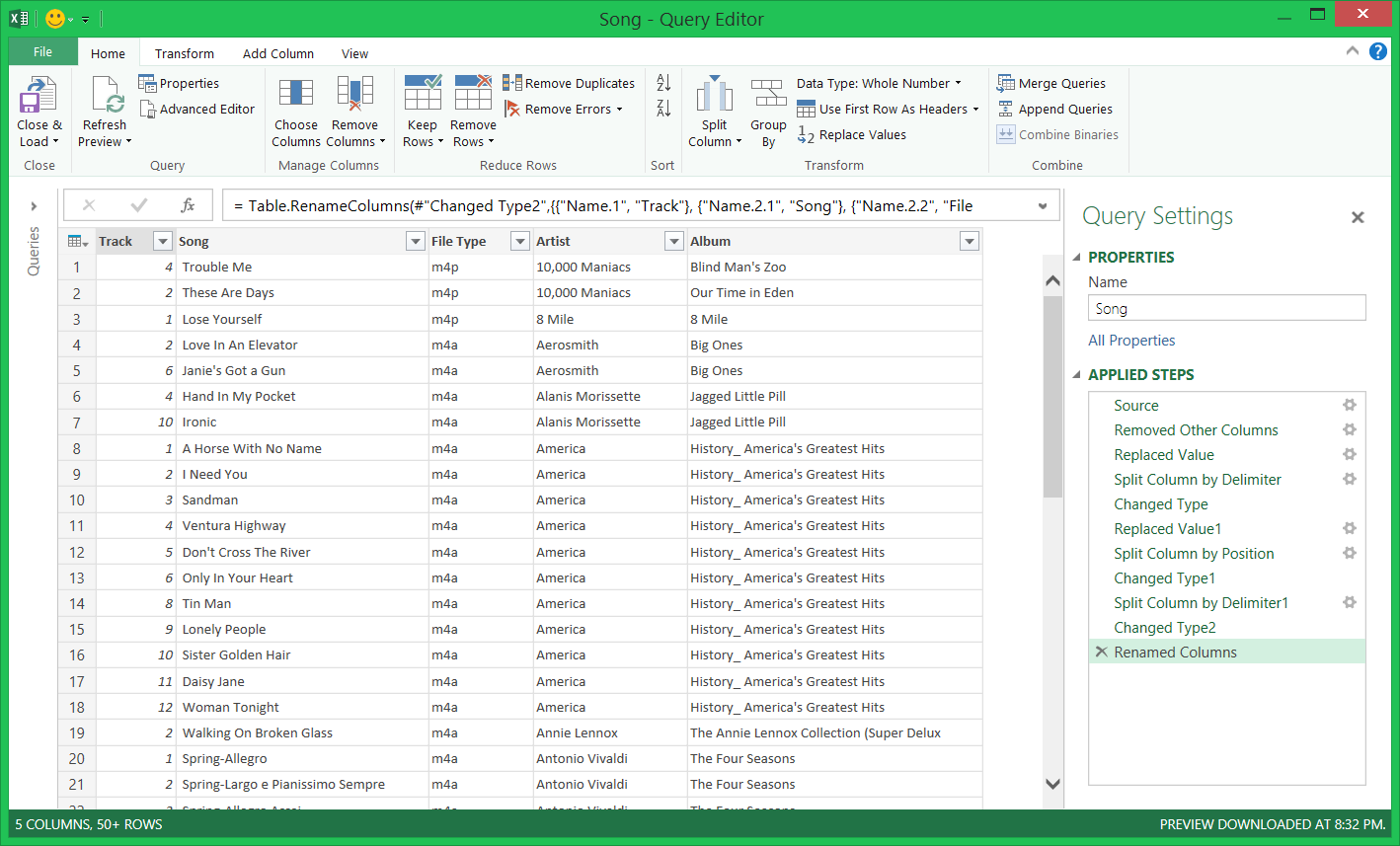Expand the Data Type dropdown
The width and height of the screenshot is (1400, 846).
[958, 84]
